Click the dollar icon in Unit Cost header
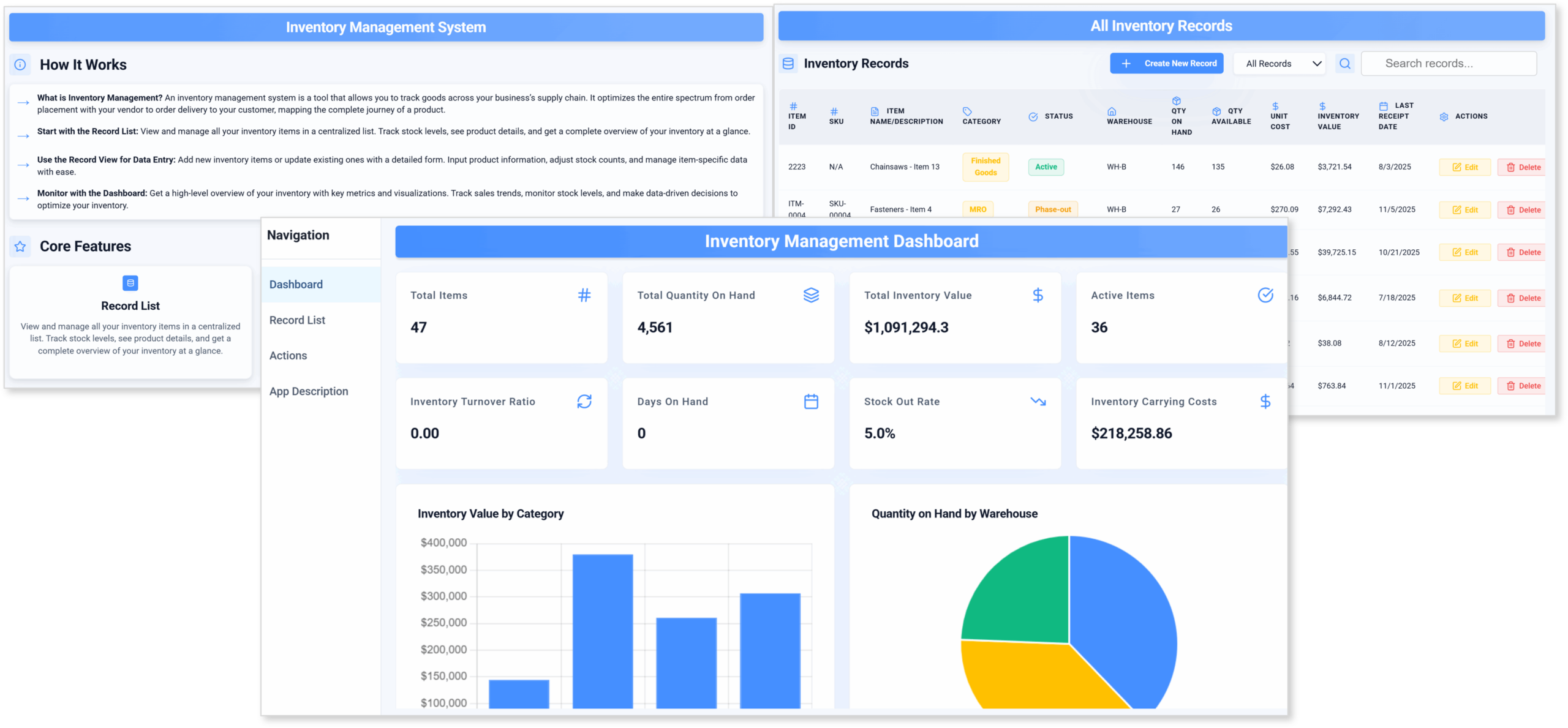Image resolution: width=1568 pixels, height=728 pixels. click(1275, 106)
